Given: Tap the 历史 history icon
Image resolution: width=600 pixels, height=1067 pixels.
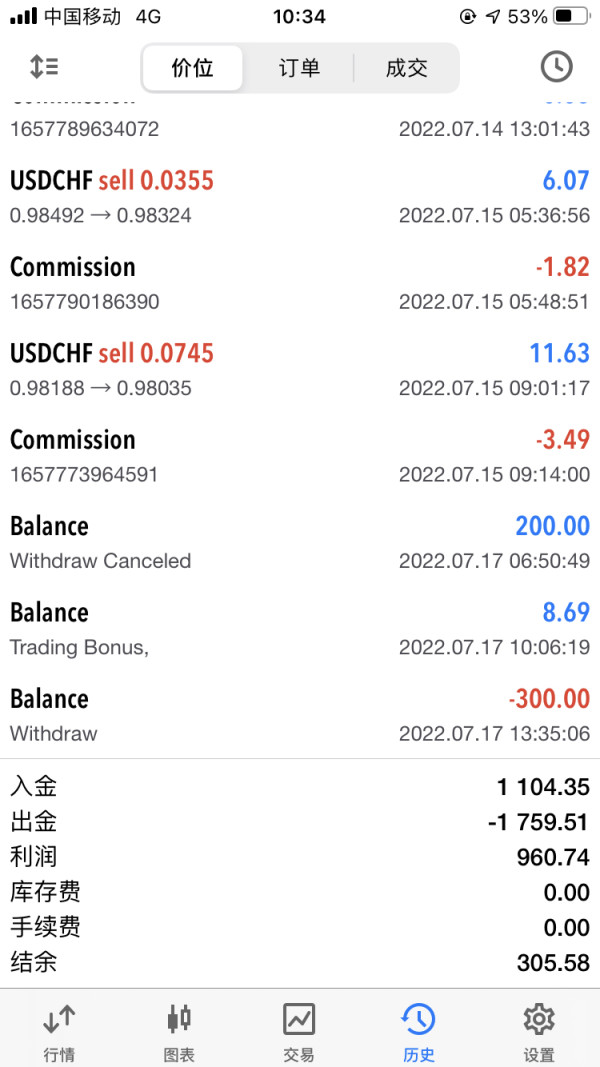Looking at the screenshot, I should pos(419,1030).
